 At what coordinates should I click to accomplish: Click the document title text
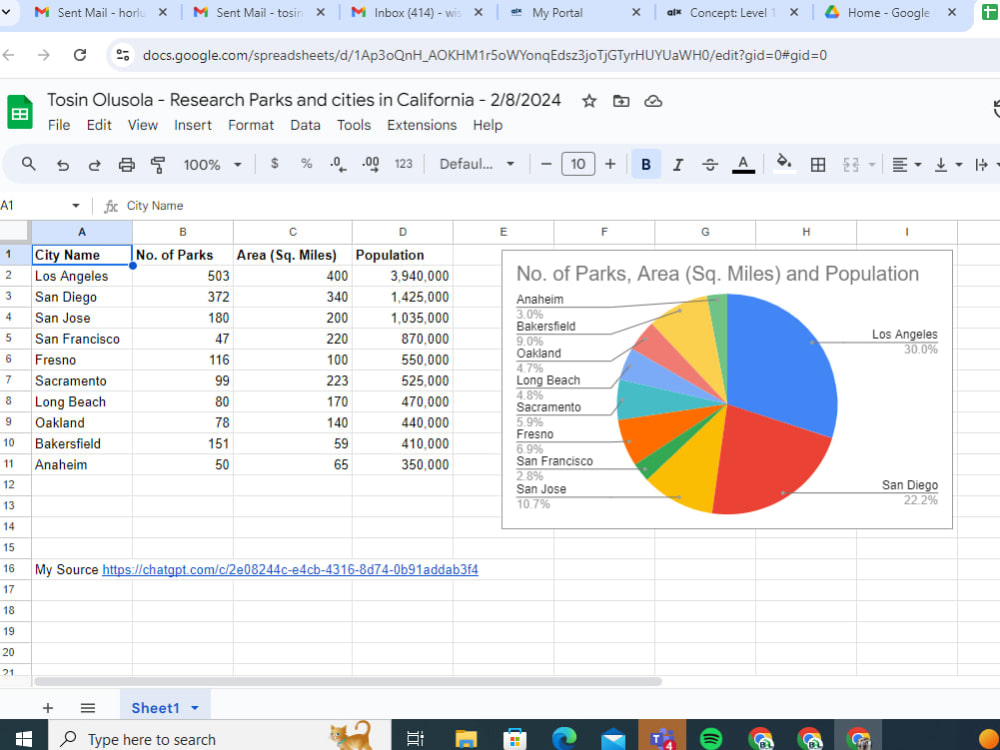pos(304,100)
